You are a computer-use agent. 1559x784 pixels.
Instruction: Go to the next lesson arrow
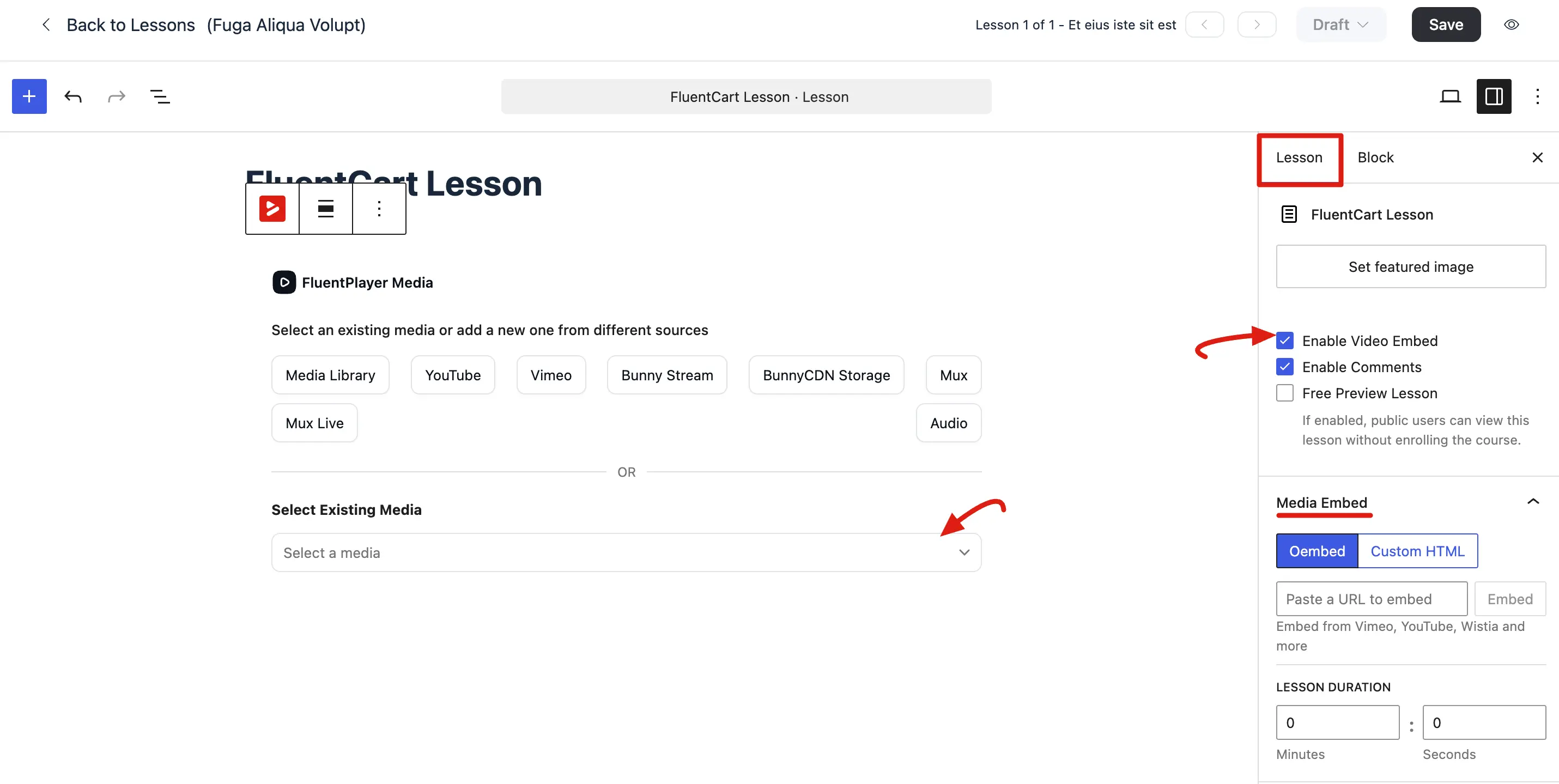[1257, 25]
